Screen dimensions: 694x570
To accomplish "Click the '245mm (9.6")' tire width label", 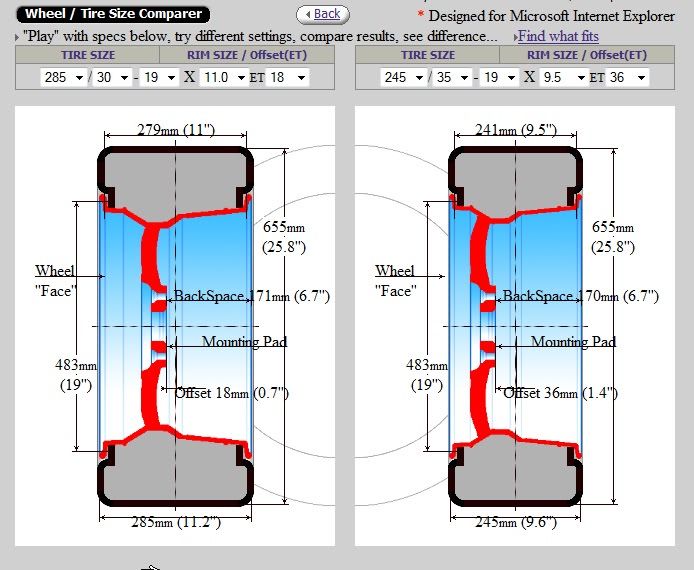I will (x=516, y=522).
